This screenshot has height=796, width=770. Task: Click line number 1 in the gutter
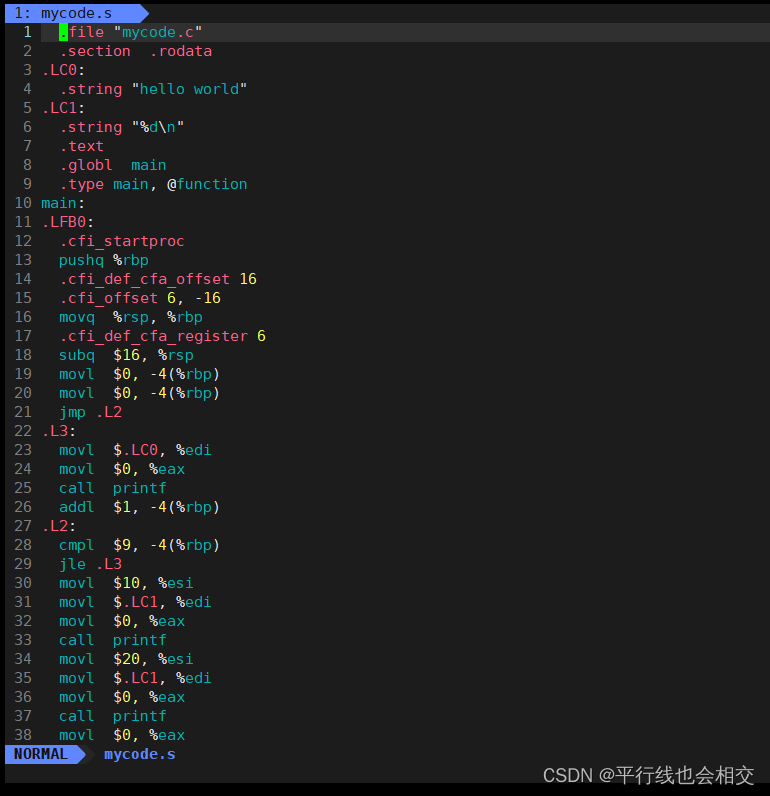click(27, 32)
